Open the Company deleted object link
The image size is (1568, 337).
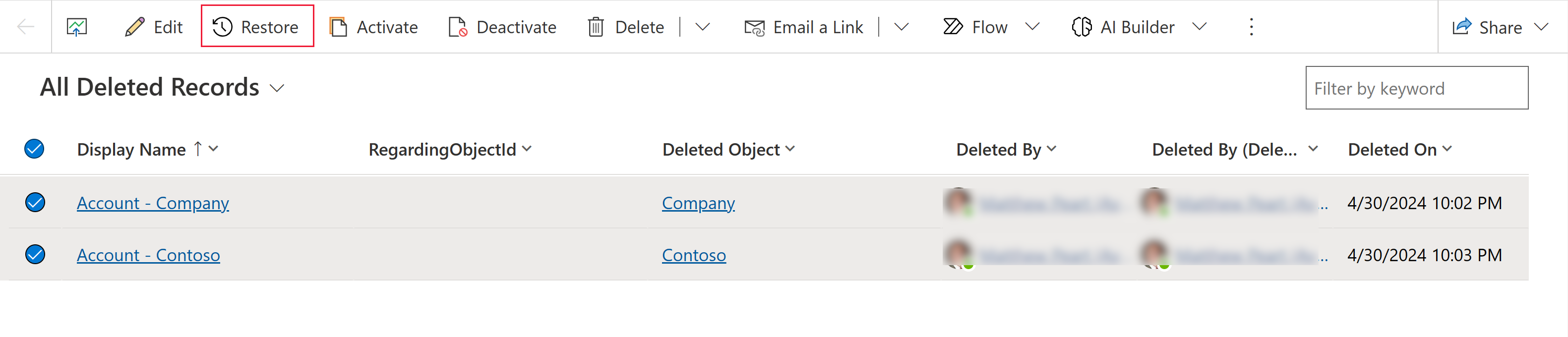point(698,203)
